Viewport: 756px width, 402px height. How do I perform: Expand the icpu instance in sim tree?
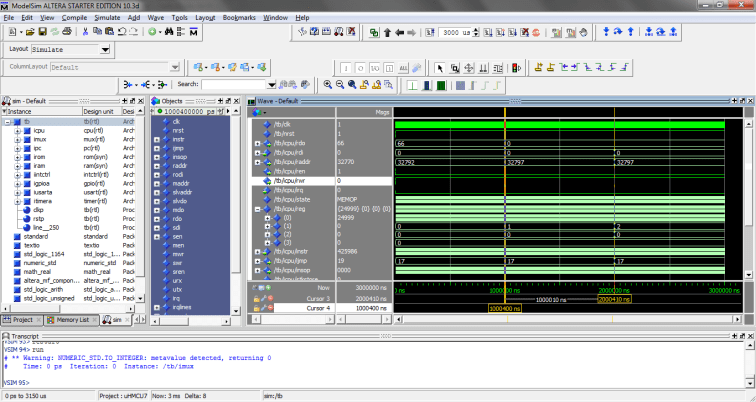(x=17, y=130)
